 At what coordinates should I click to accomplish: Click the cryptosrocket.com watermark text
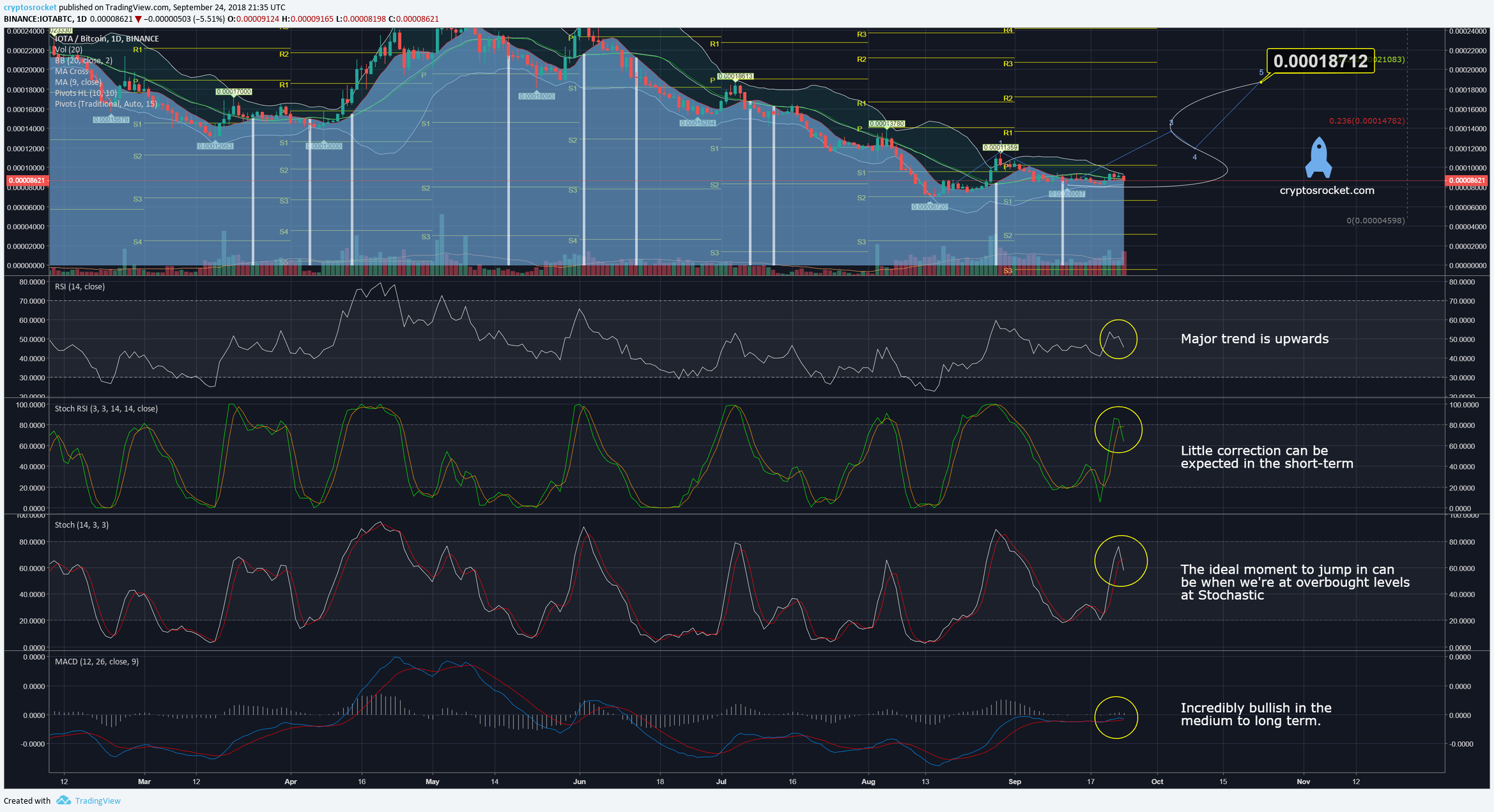pyautogui.click(x=1327, y=190)
